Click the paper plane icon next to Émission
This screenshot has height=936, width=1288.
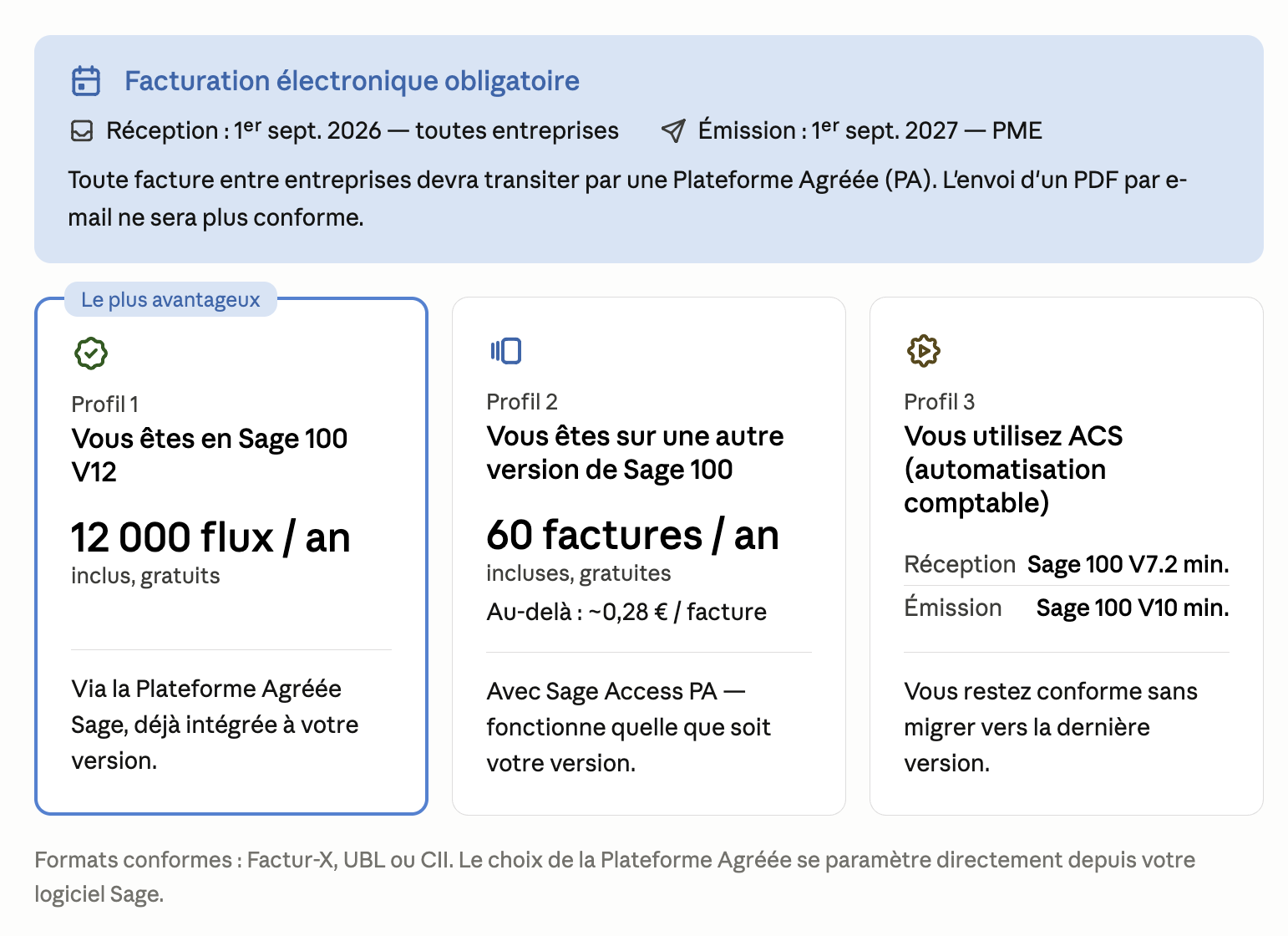(x=673, y=130)
